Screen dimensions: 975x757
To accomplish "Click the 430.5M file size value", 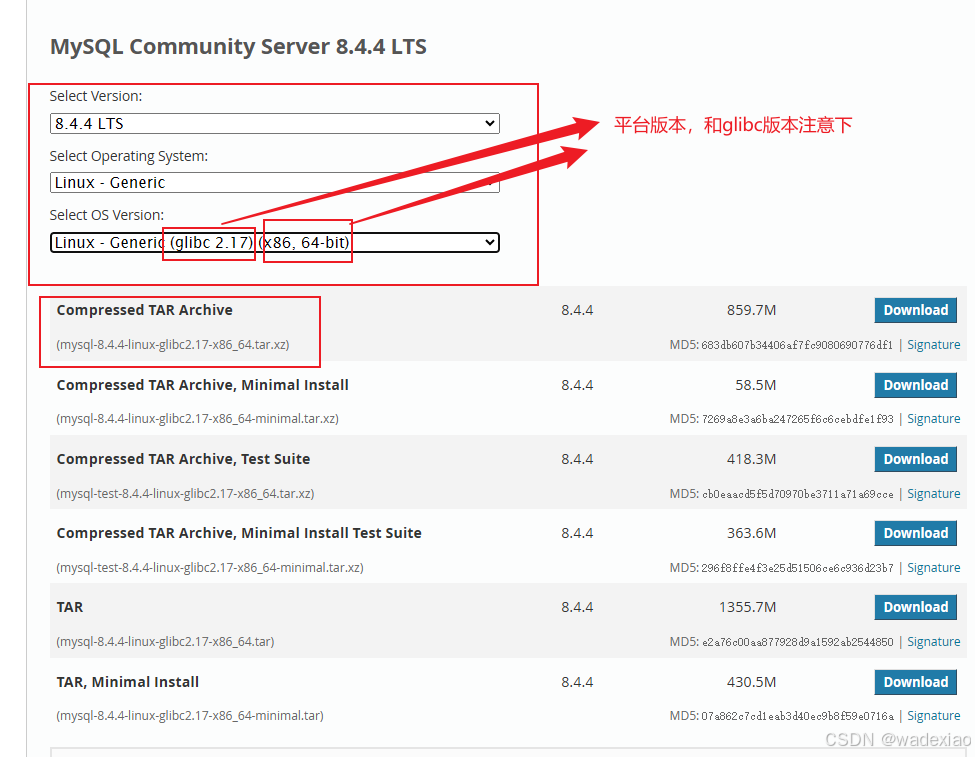I will click(x=751, y=682).
